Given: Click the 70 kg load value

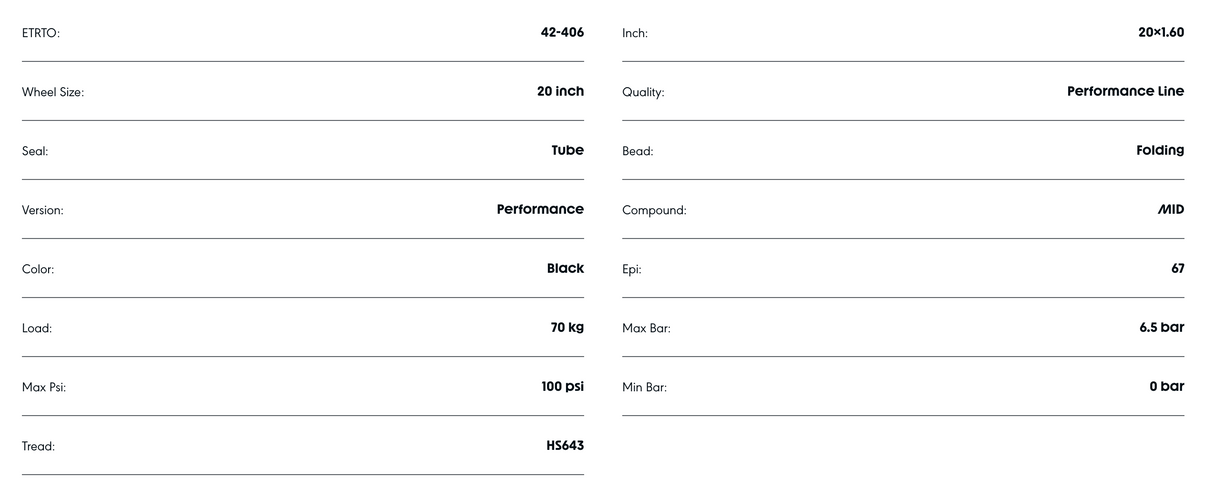Looking at the screenshot, I should tap(567, 327).
